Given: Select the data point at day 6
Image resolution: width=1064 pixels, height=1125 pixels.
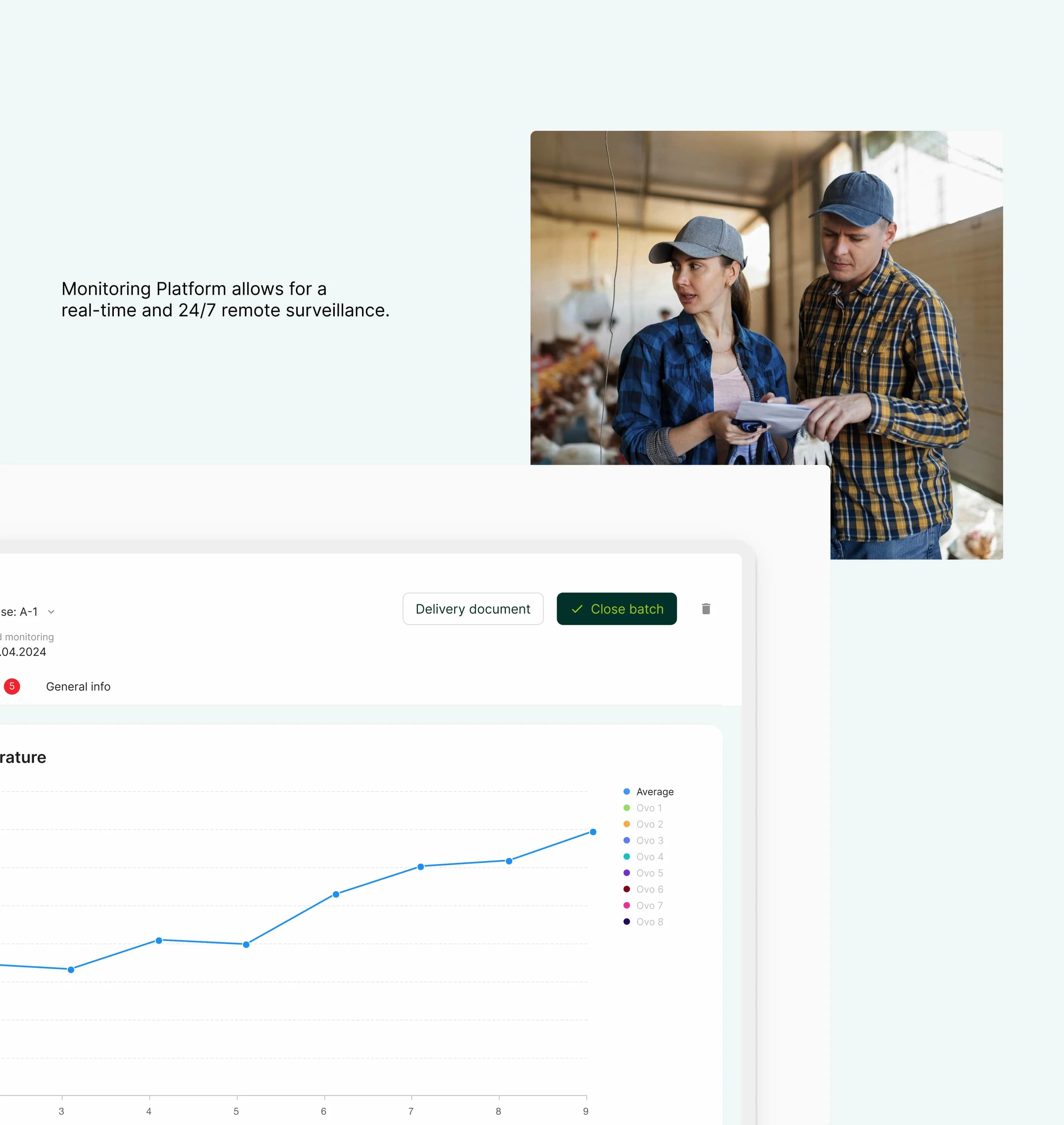Looking at the screenshot, I should pyautogui.click(x=336, y=894).
